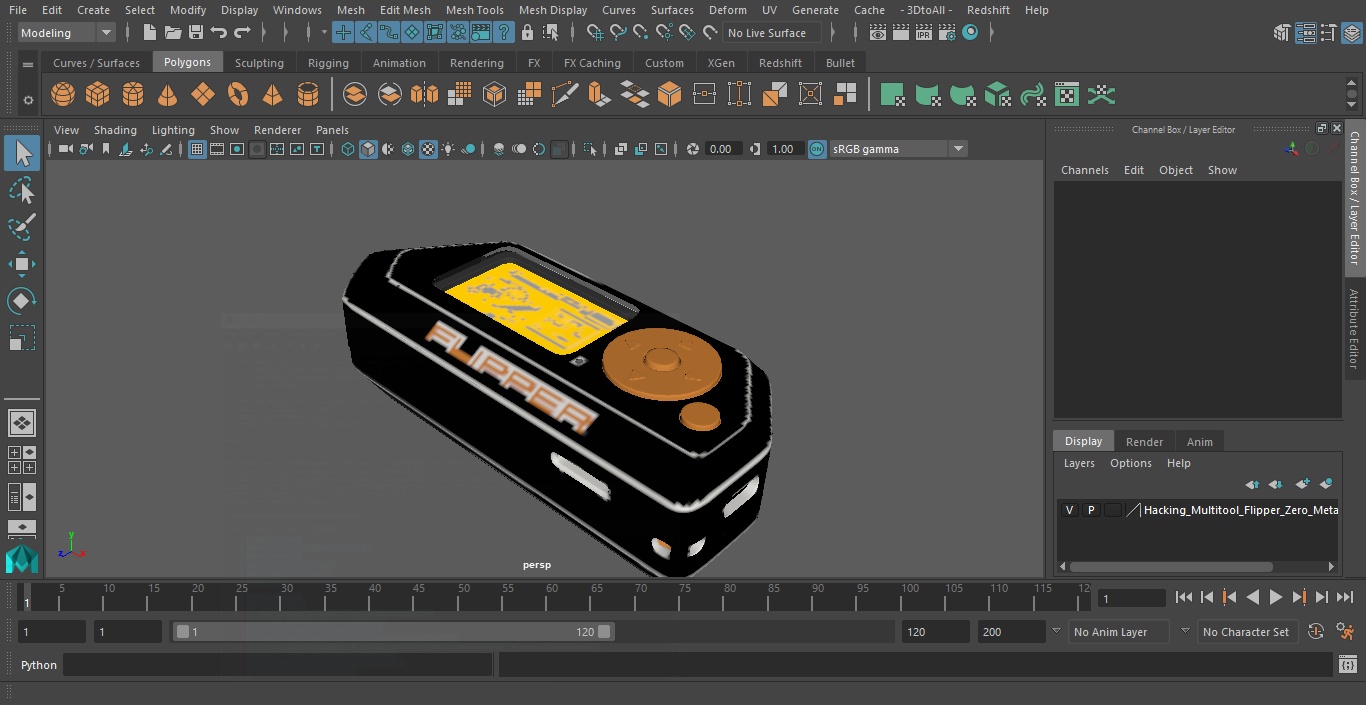Toggle Snap to Curves magnet icon

[618, 33]
